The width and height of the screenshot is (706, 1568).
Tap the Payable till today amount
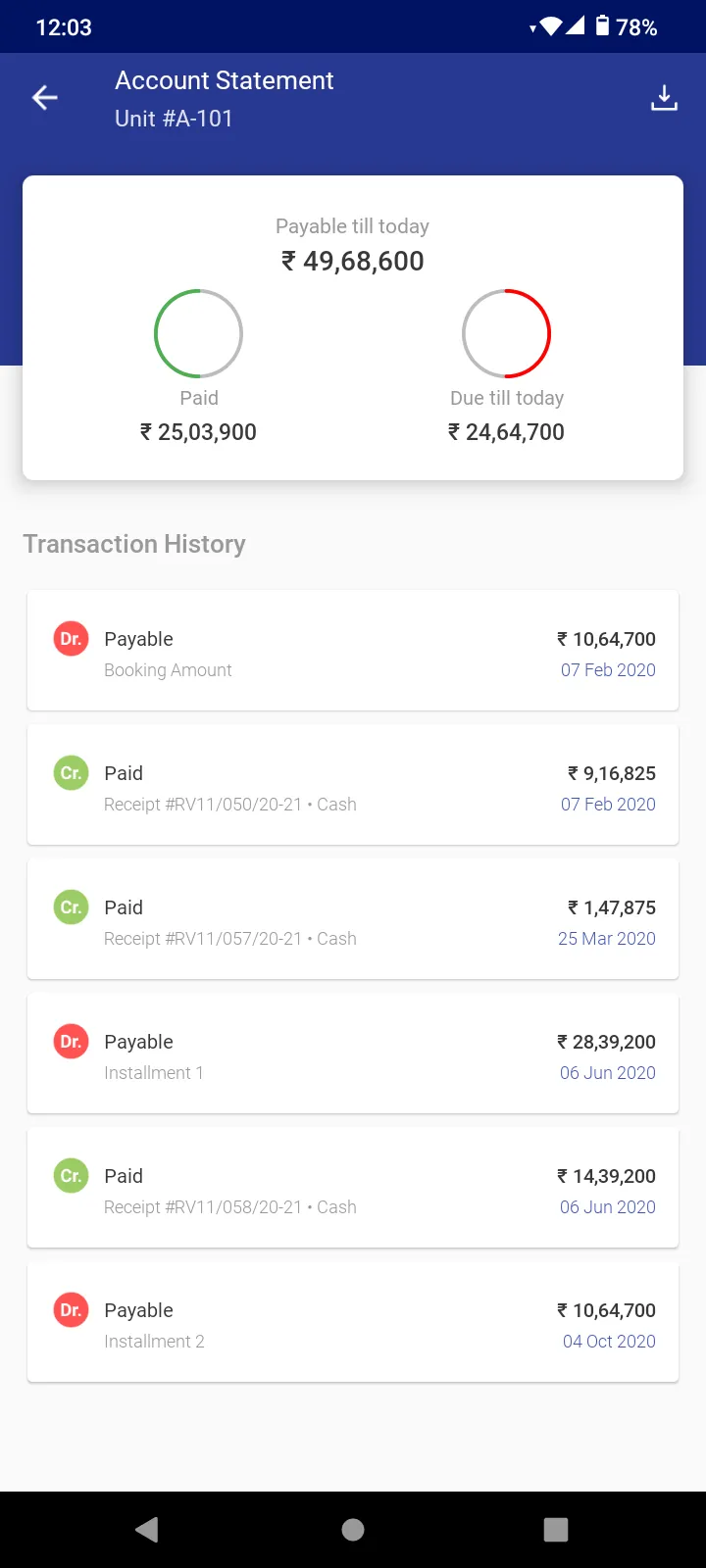[x=353, y=261]
